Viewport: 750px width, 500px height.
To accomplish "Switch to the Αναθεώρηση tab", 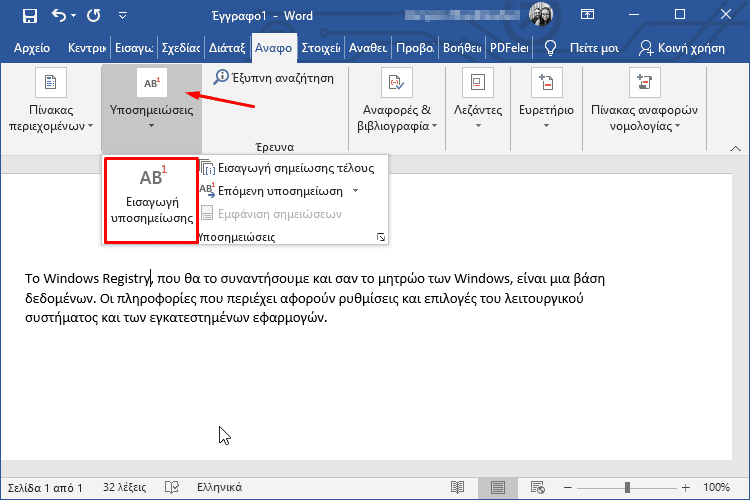I will click(368, 48).
